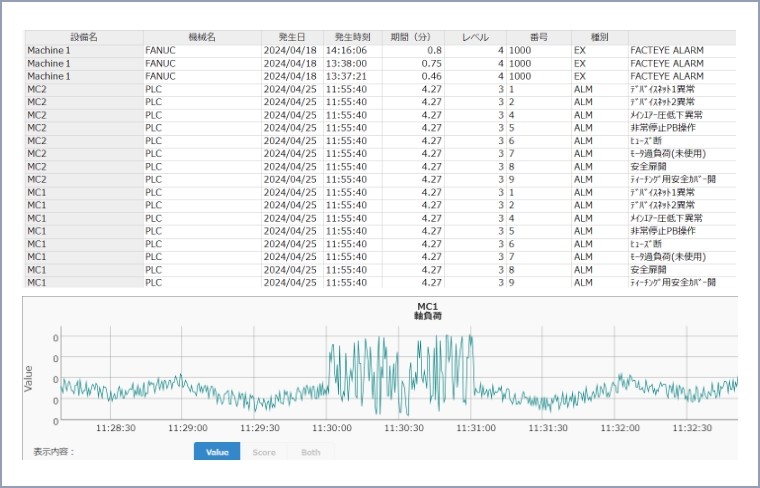Click the 番号 column header

click(538, 37)
